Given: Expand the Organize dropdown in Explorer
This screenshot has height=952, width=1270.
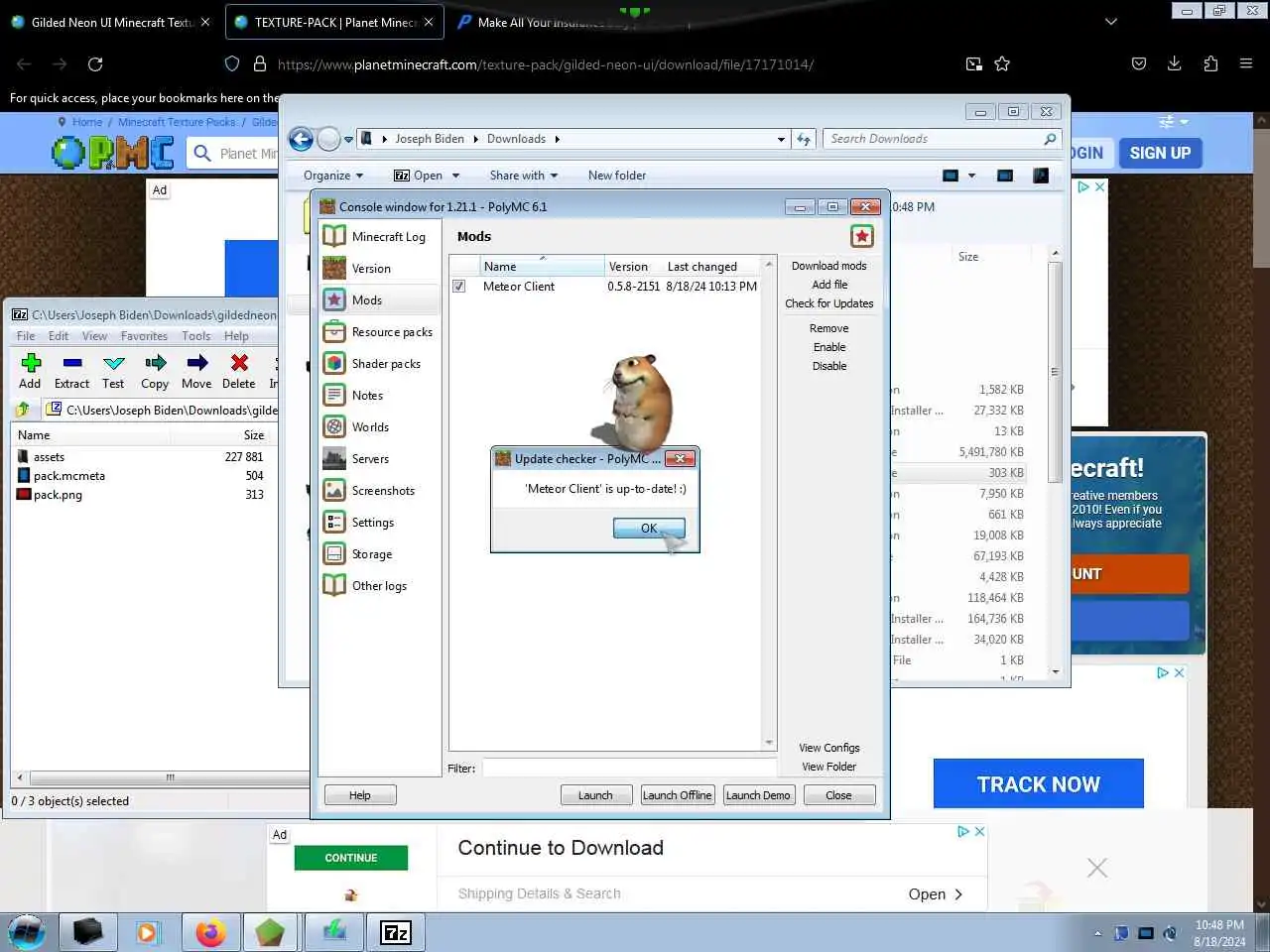Looking at the screenshot, I should tap(333, 176).
